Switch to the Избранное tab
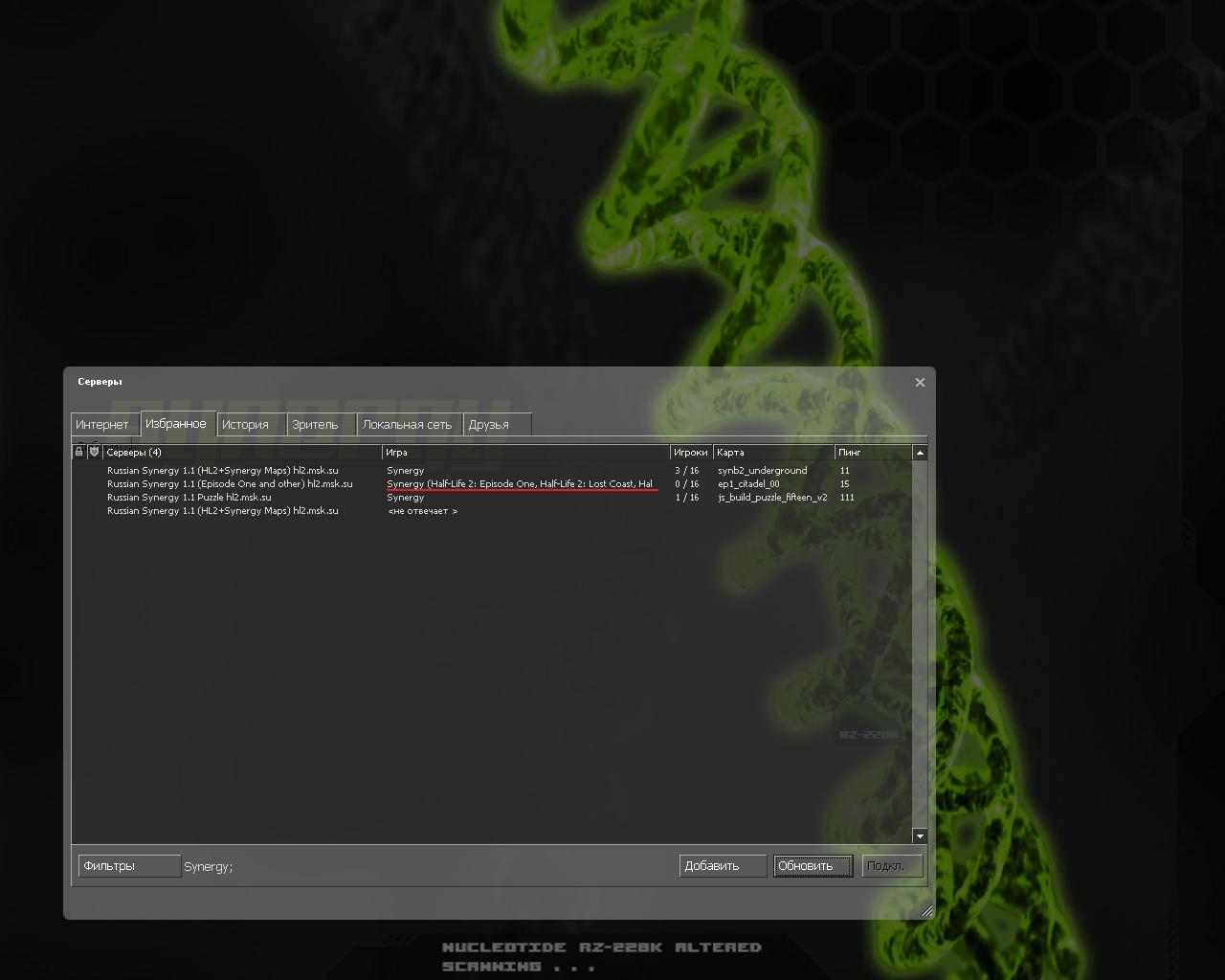 (x=176, y=423)
